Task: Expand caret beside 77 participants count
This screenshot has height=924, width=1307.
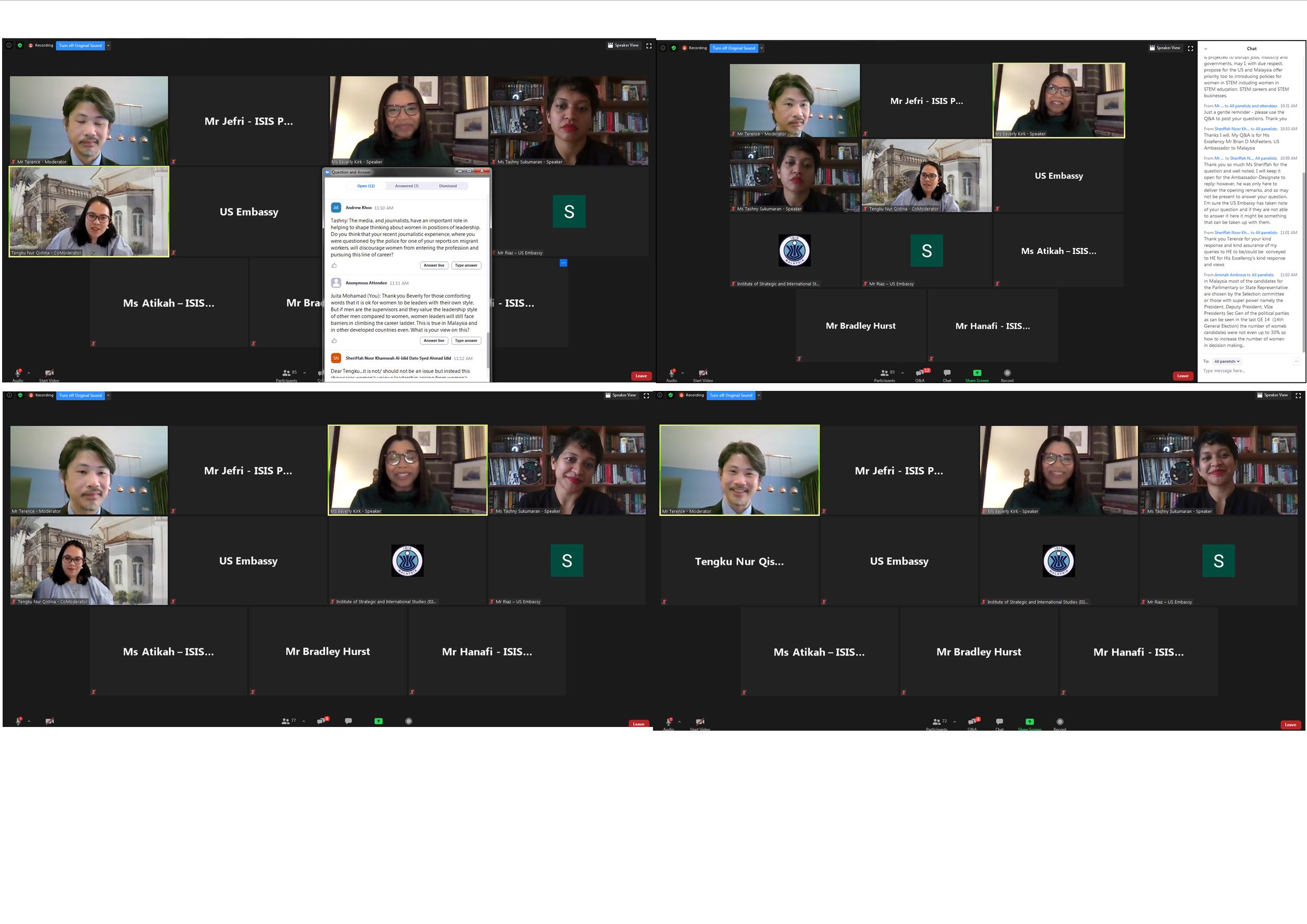Action: 304,722
